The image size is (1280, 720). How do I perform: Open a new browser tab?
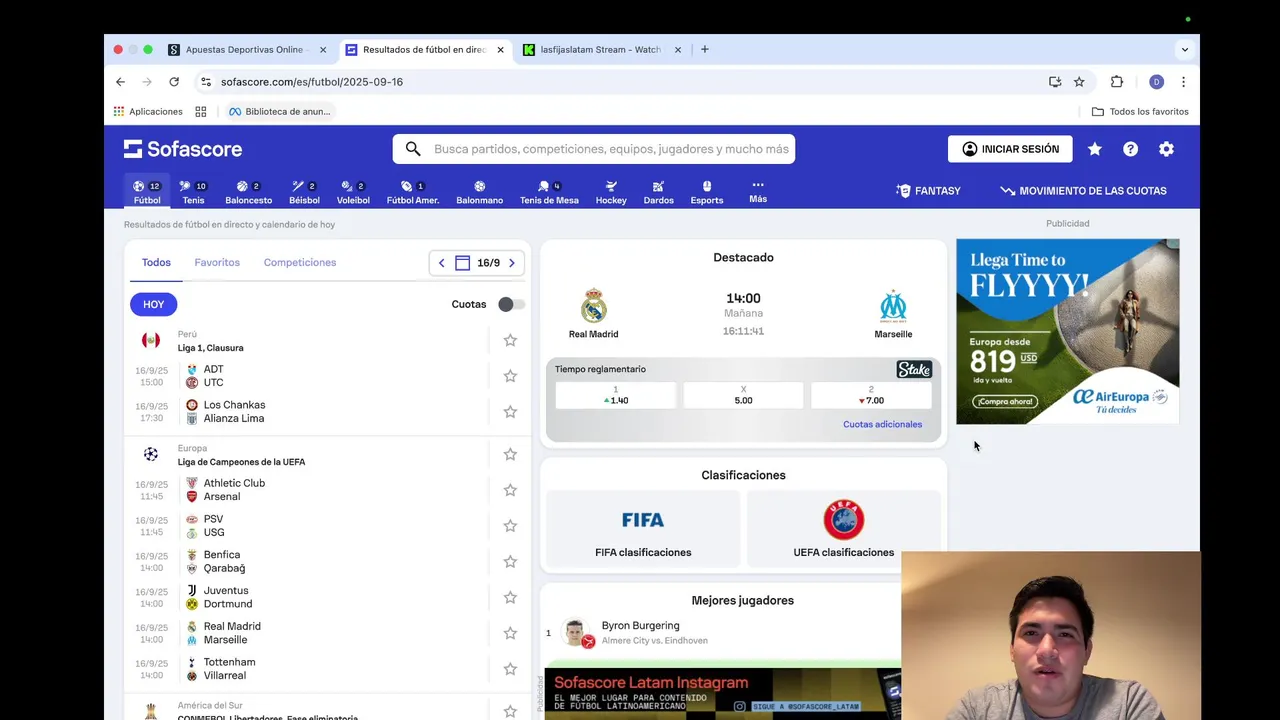pyautogui.click(x=705, y=49)
